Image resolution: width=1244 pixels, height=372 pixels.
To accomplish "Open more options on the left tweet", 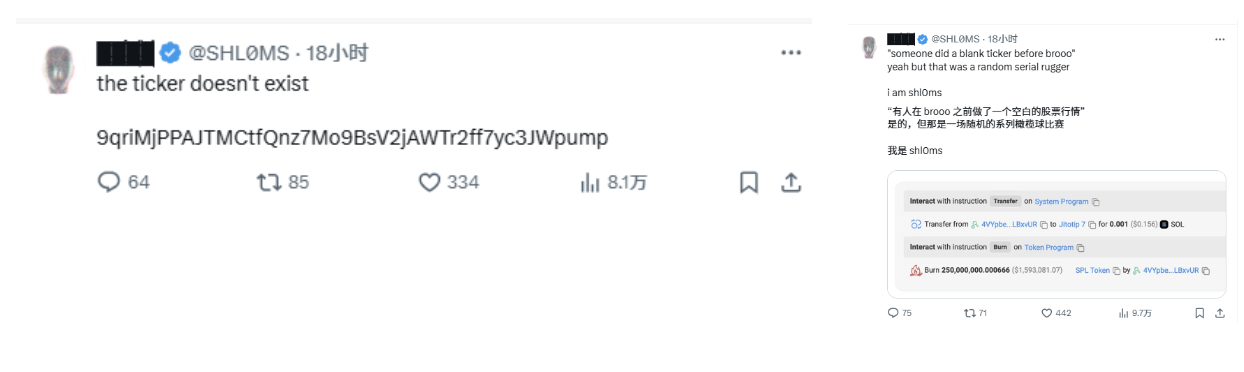I will tap(790, 52).
